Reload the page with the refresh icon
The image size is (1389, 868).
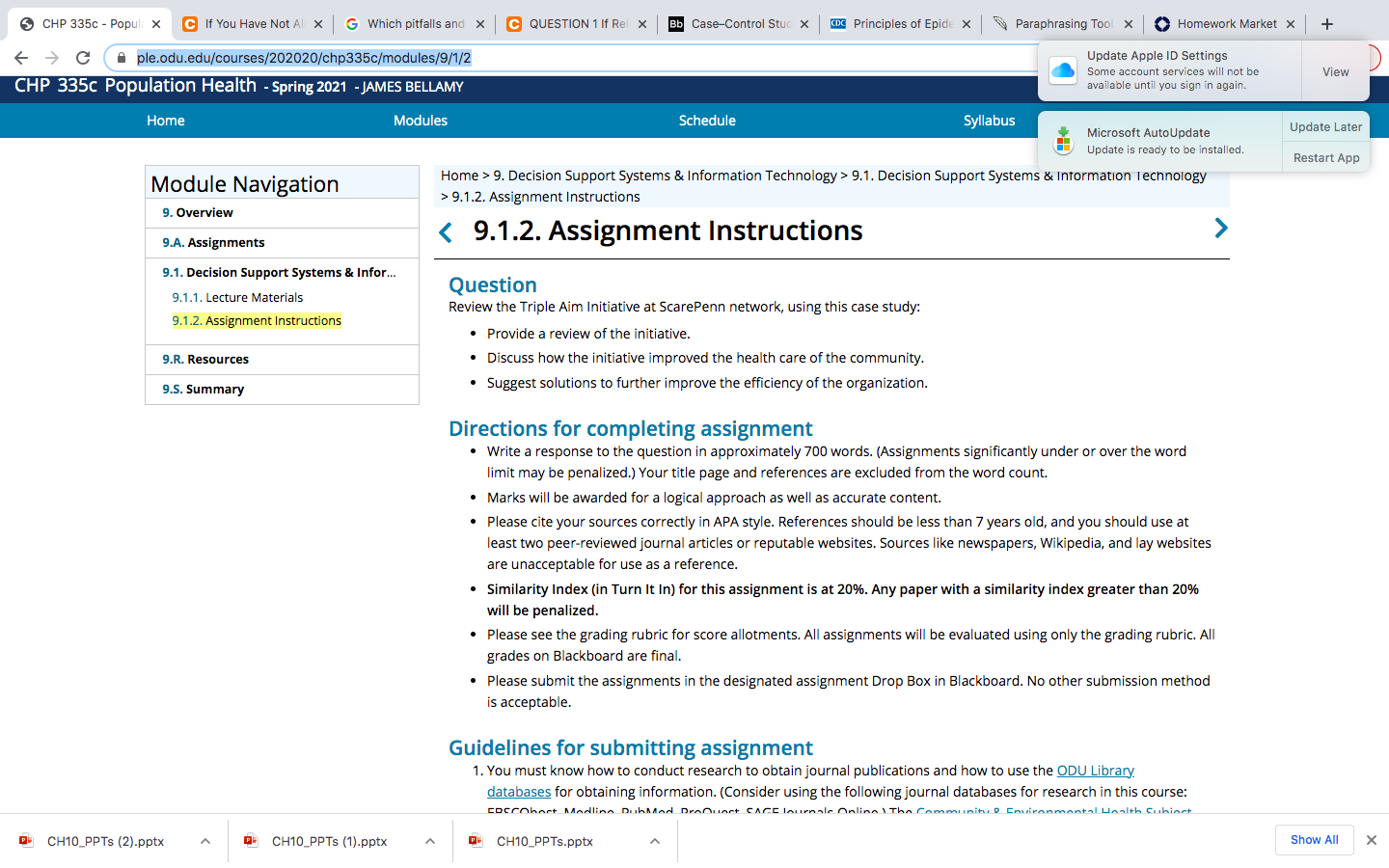tap(83, 58)
